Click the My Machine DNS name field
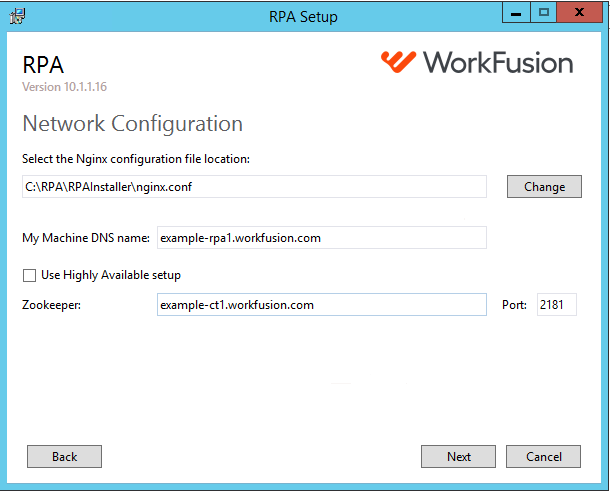The image size is (610, 492). (322, 238)
